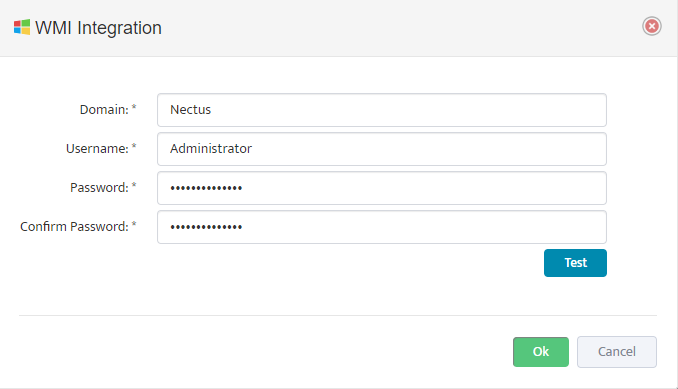Click the Windows logo icon in title
This screenshot has width=678, height=389.
tap(22, 27)
